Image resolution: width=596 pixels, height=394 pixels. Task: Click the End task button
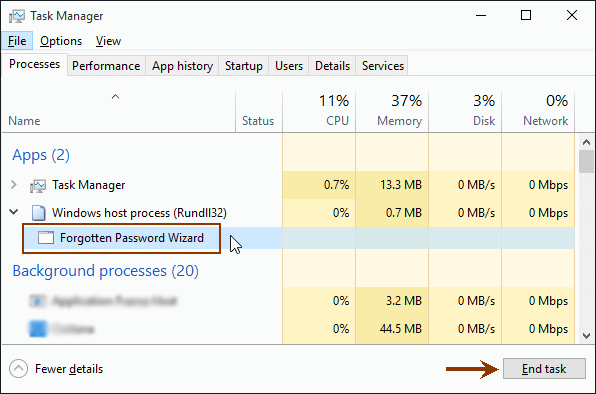(x=544, y=369)
